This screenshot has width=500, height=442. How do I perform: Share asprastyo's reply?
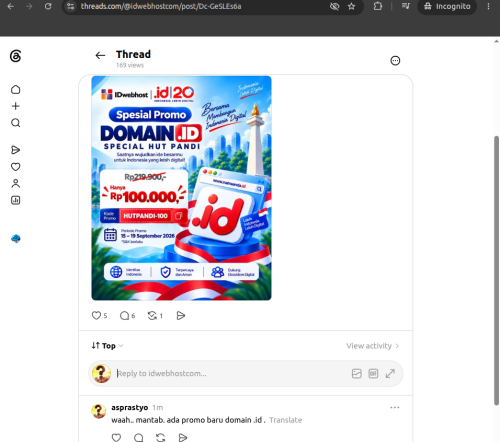pyautogui.click(x=183, y=437)
